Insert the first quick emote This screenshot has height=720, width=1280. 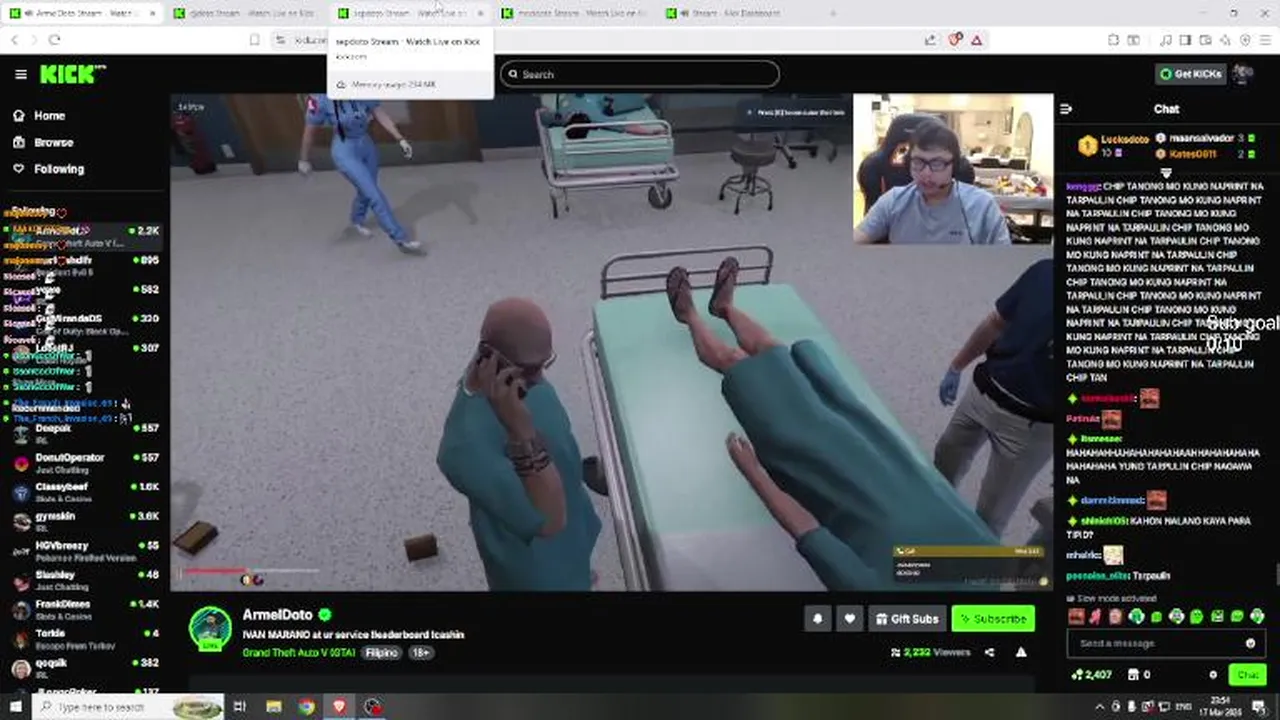point(1076,616)
